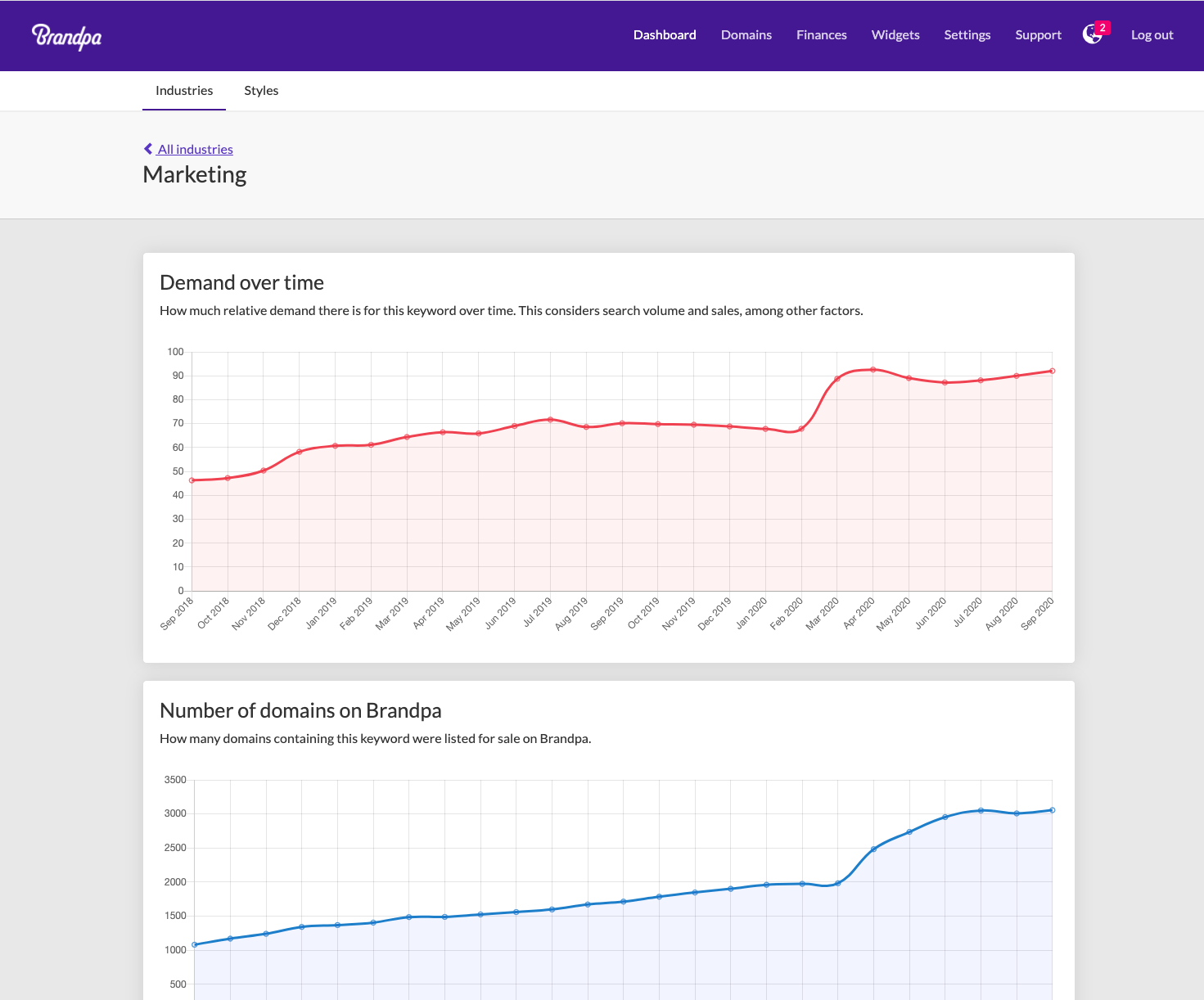Select the Mar 2020 demand data point
The width and height of the screenshot is (1204, 1000).
[x=837, y=379]
